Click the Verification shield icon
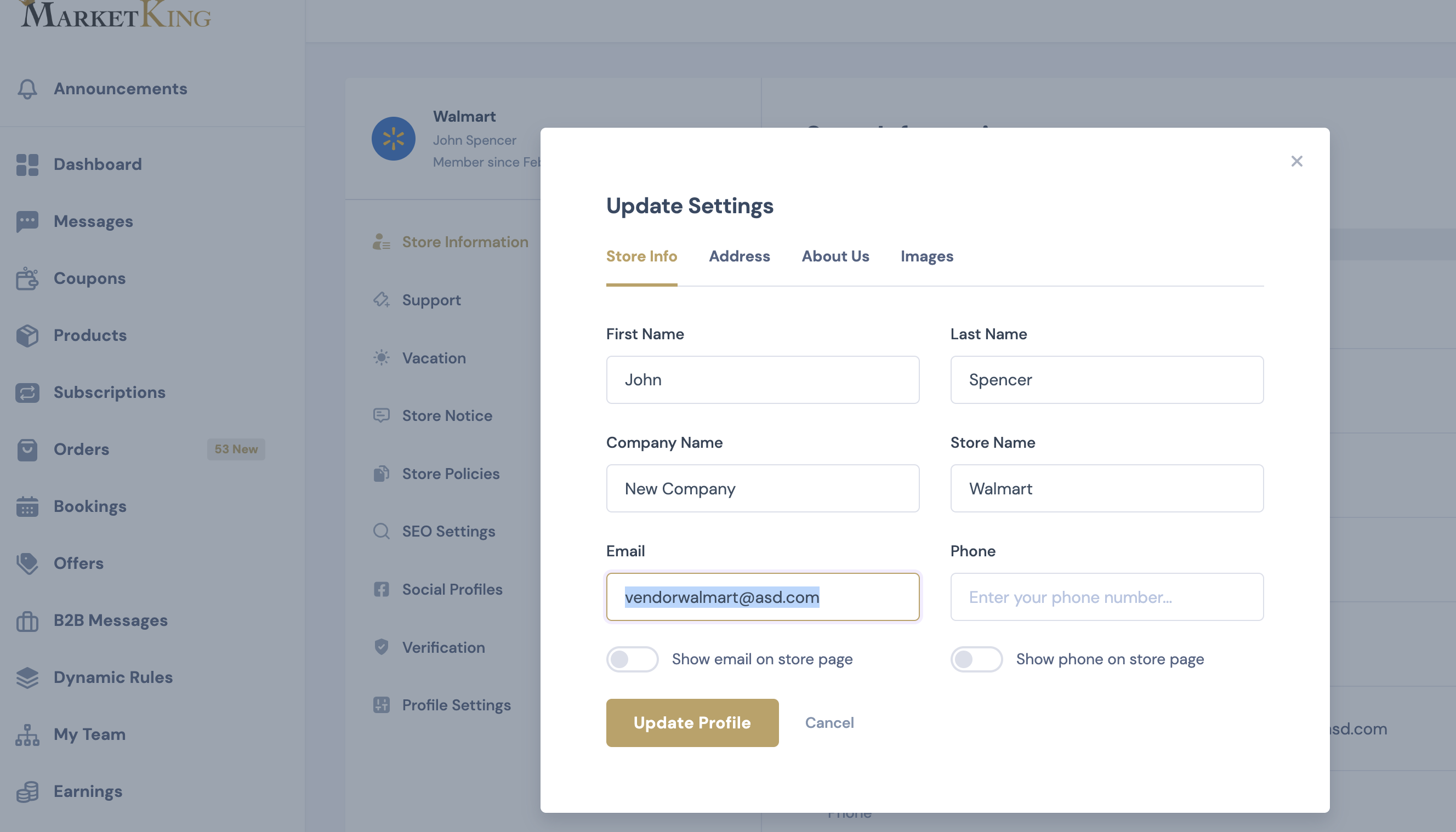The width and height of the screenshot is (1456, 832). [x=381, y=647]
